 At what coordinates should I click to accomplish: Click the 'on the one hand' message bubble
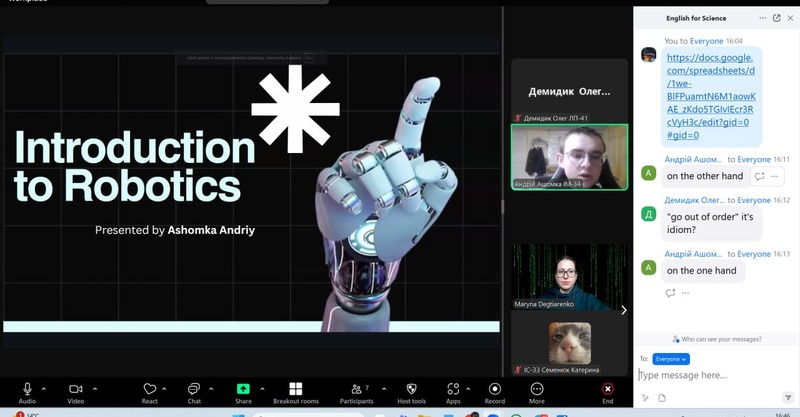[x=703, y=271]
